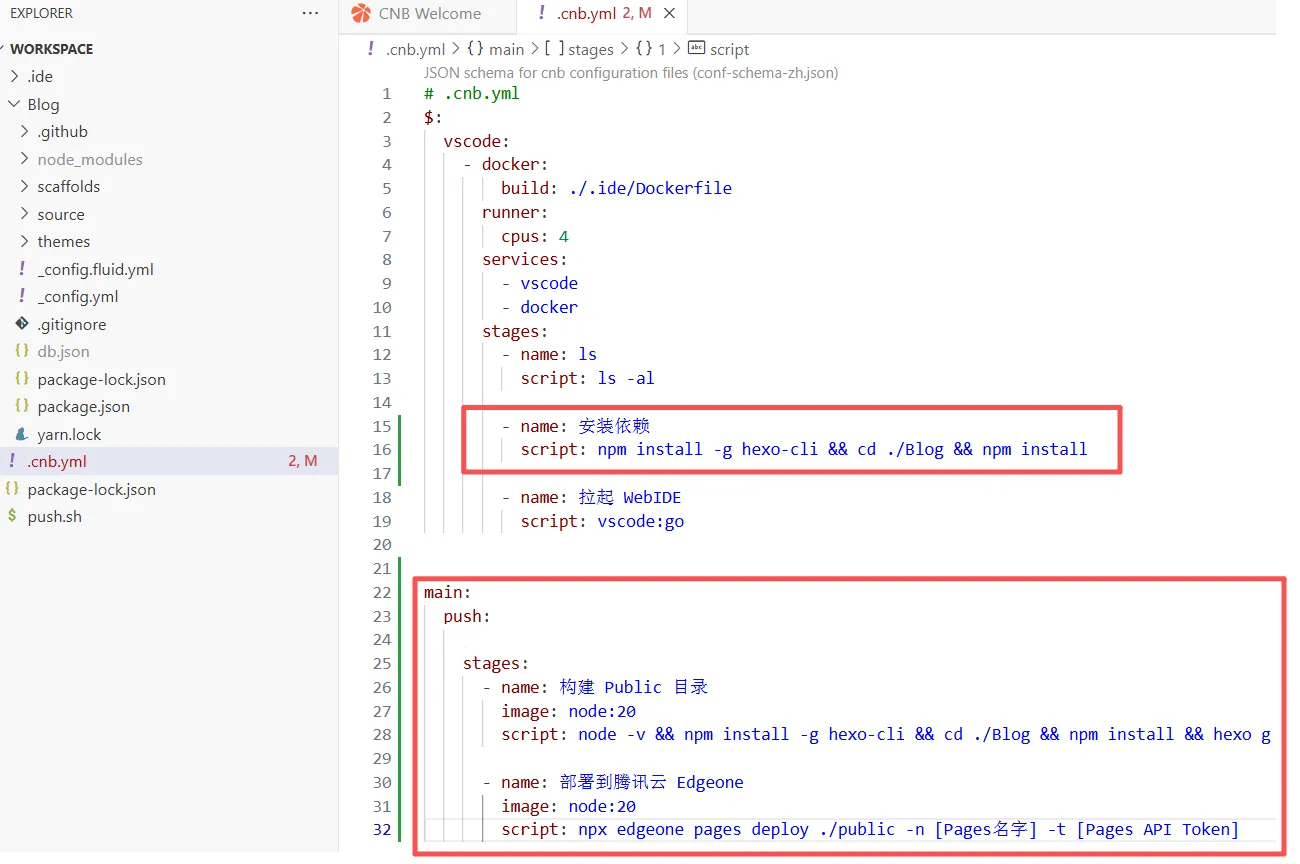The image size is (1300, 864).
Task: Click breadcrumb item numbered 1
Action: pyautogui.click(x=662, y=49)
